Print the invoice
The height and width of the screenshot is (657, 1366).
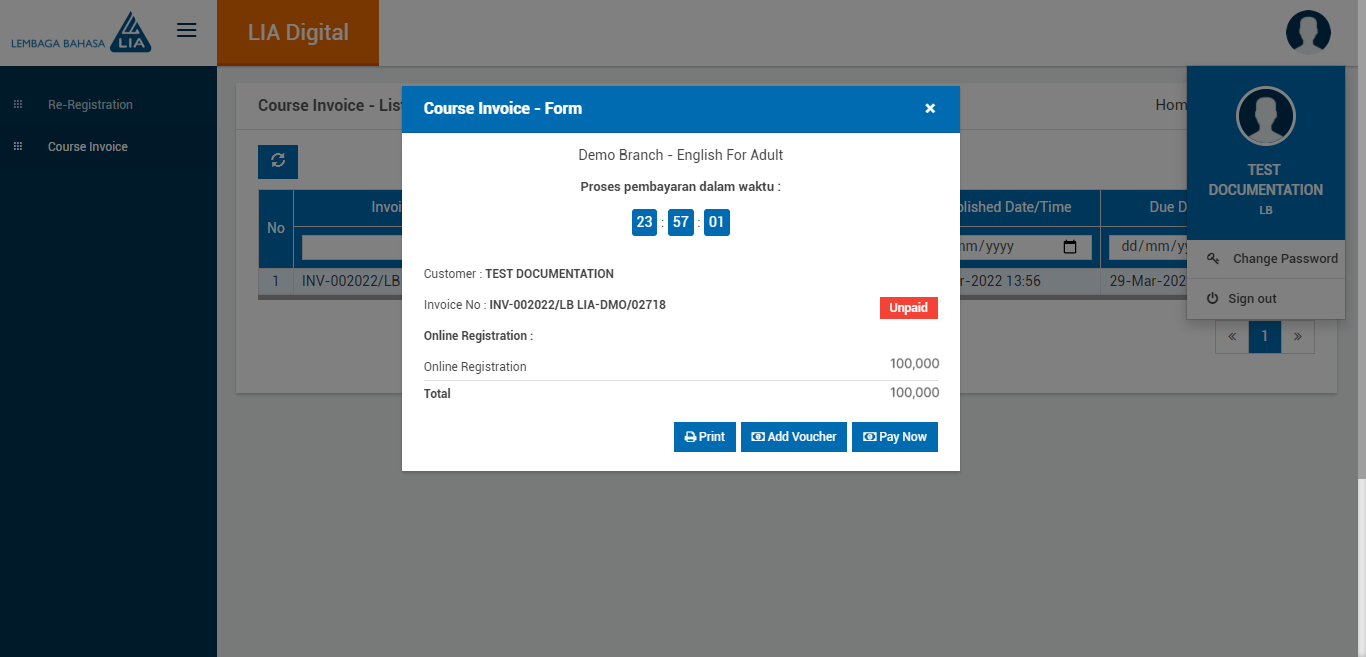coord(705,437)
